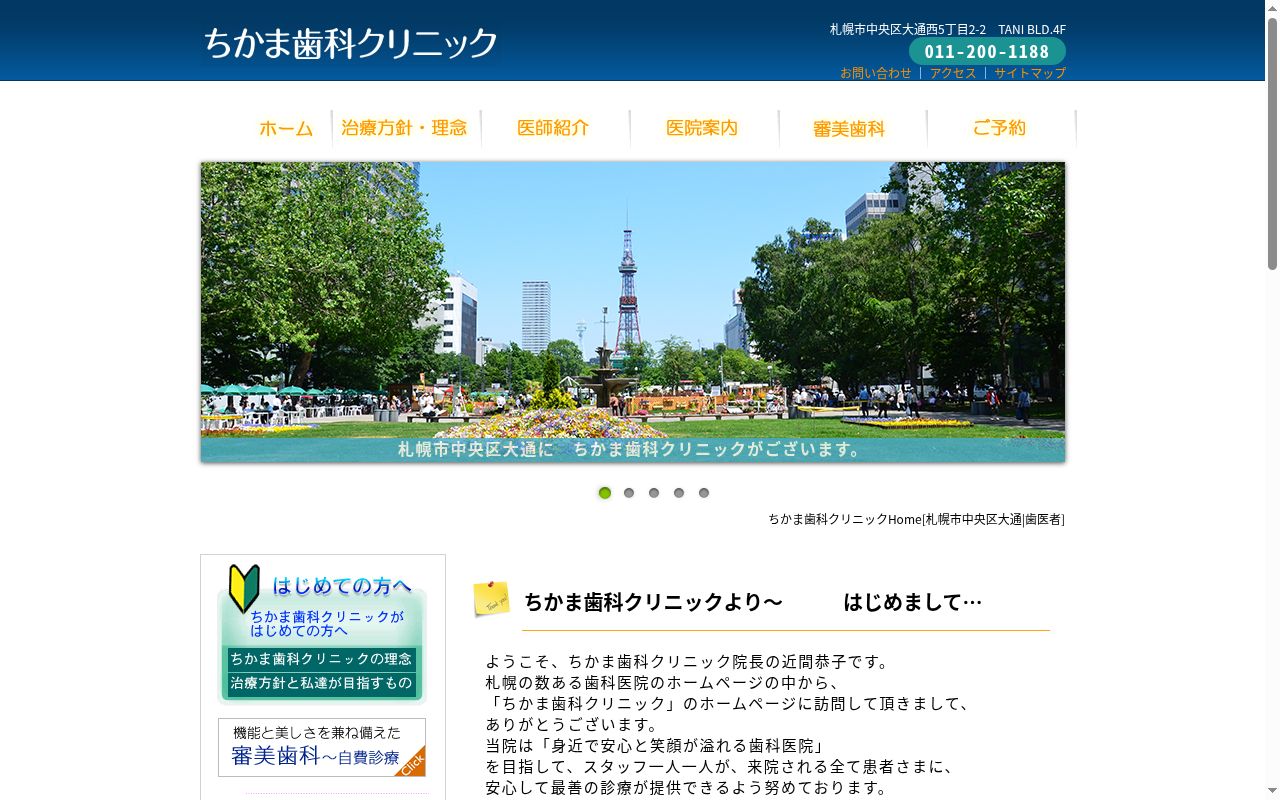
Task: Open the 治療方針・理念 menu item
Action: [405, 128]
